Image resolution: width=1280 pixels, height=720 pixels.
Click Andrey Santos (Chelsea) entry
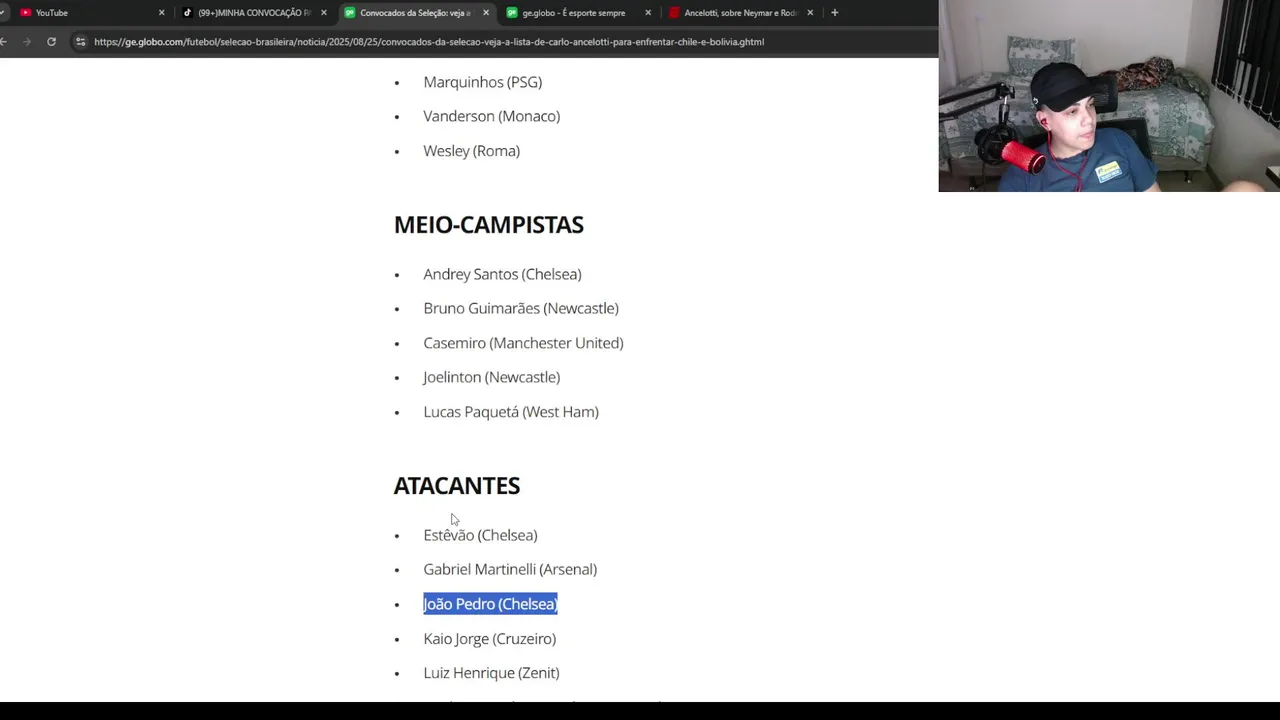click(502, 274)
